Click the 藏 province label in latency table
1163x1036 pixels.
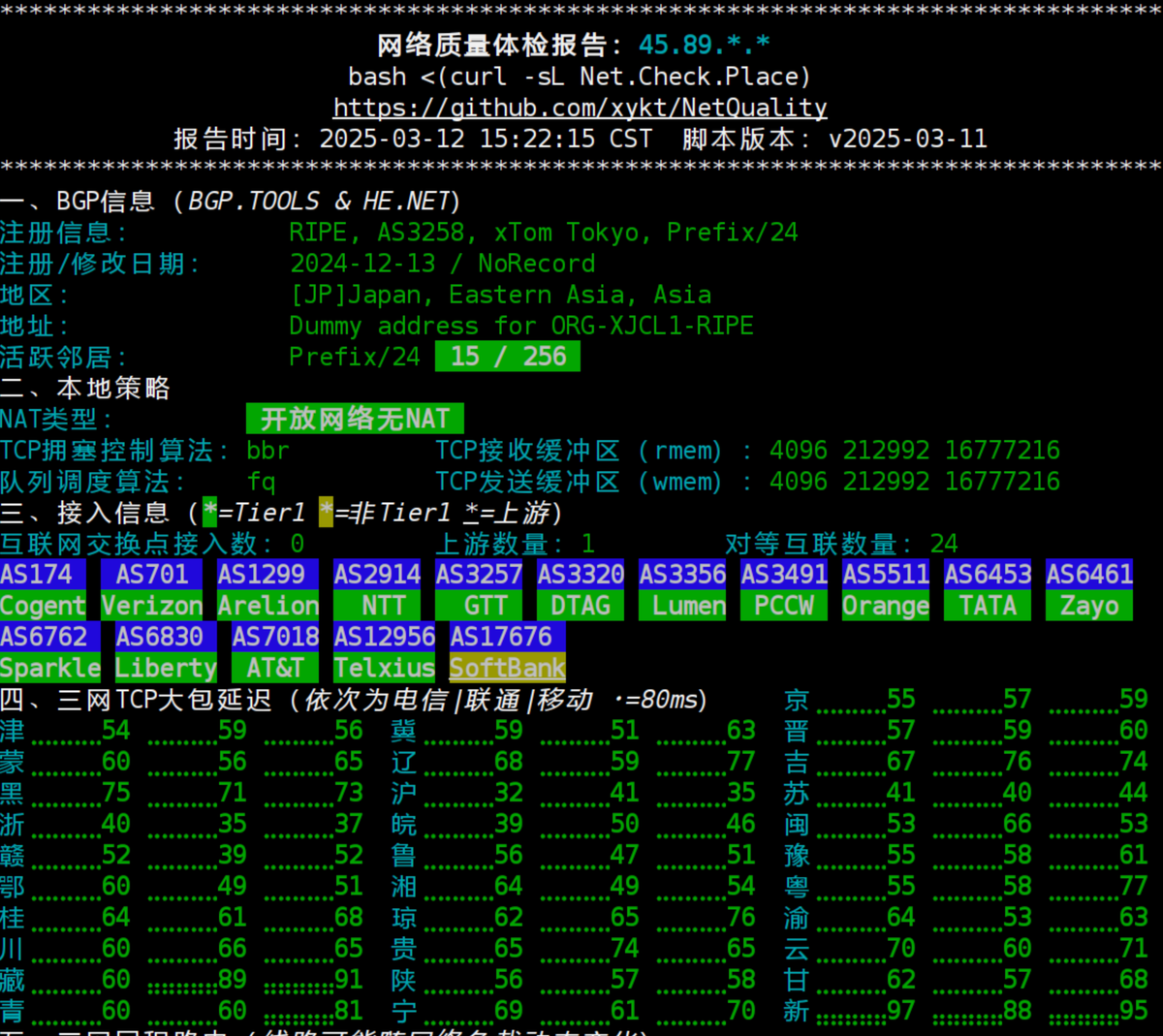[13, 979]
